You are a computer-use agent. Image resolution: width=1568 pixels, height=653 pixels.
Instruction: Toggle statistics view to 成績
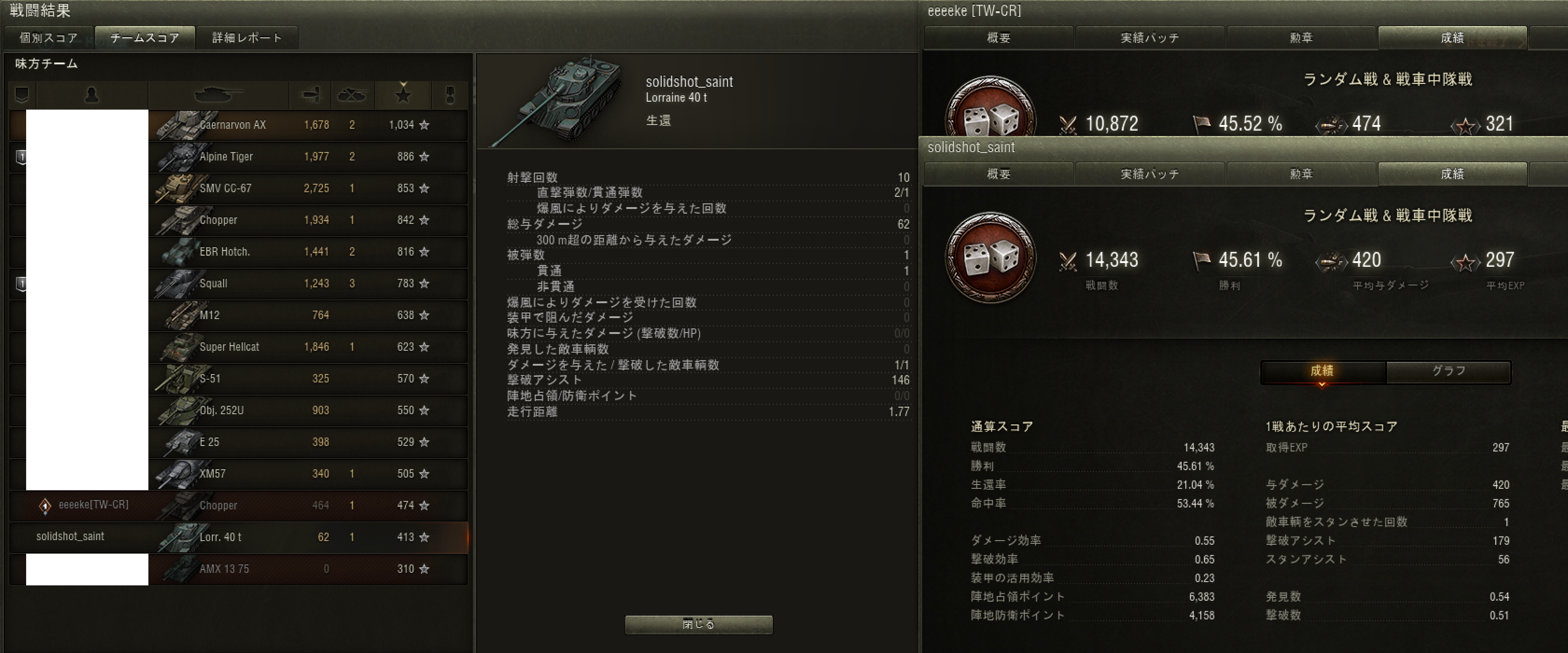[1323, 371]
